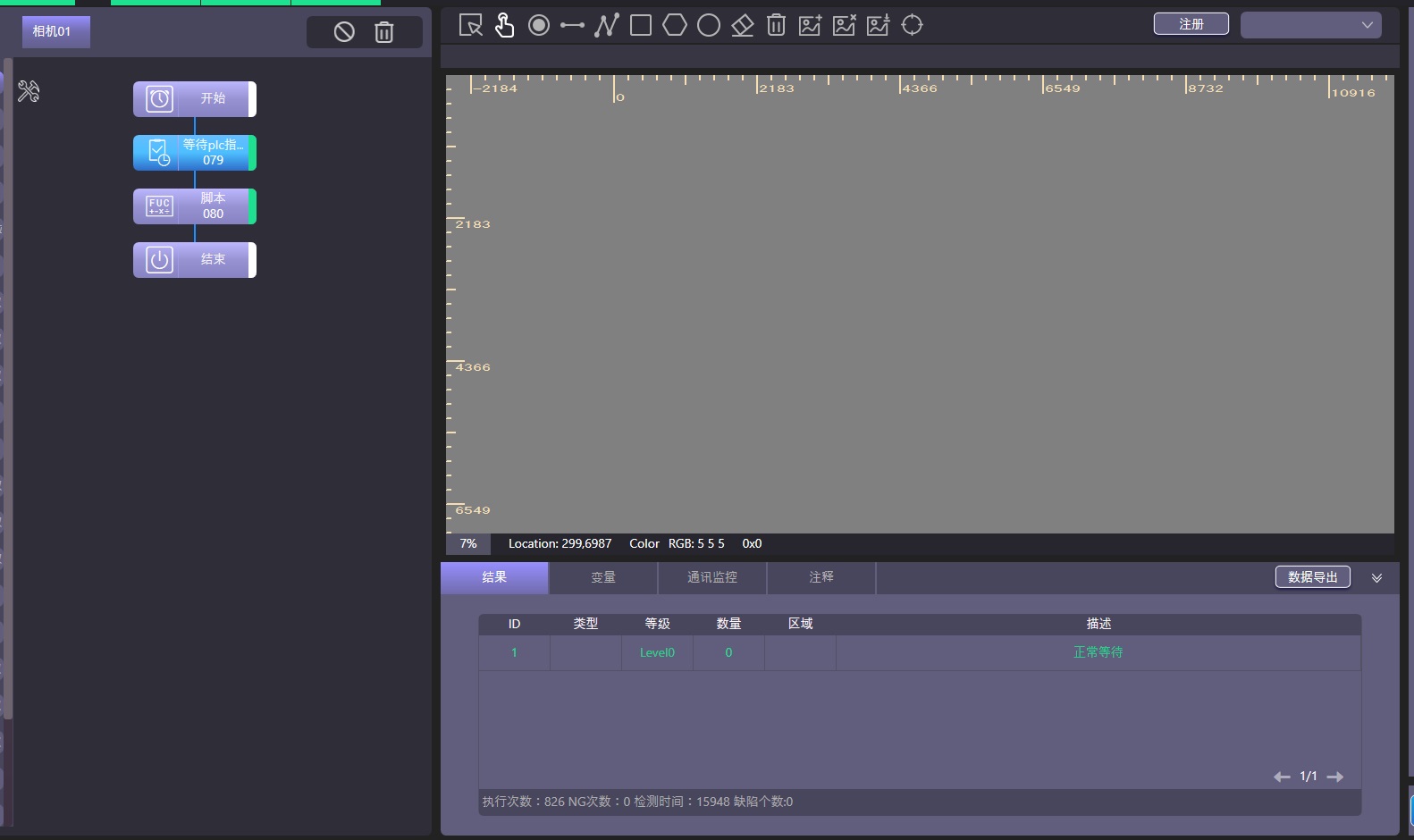Go to previous results page arrow

pos(1282,777)
